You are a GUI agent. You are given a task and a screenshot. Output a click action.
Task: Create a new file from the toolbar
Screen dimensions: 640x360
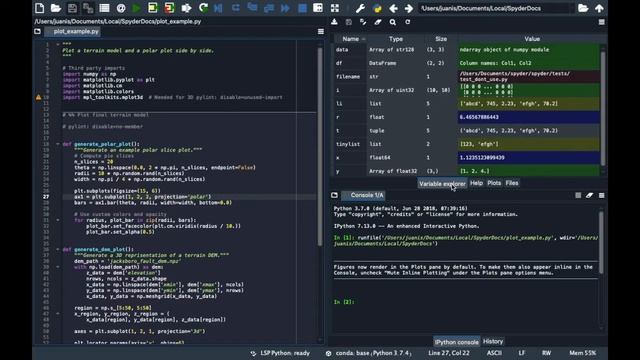point(40,8)
